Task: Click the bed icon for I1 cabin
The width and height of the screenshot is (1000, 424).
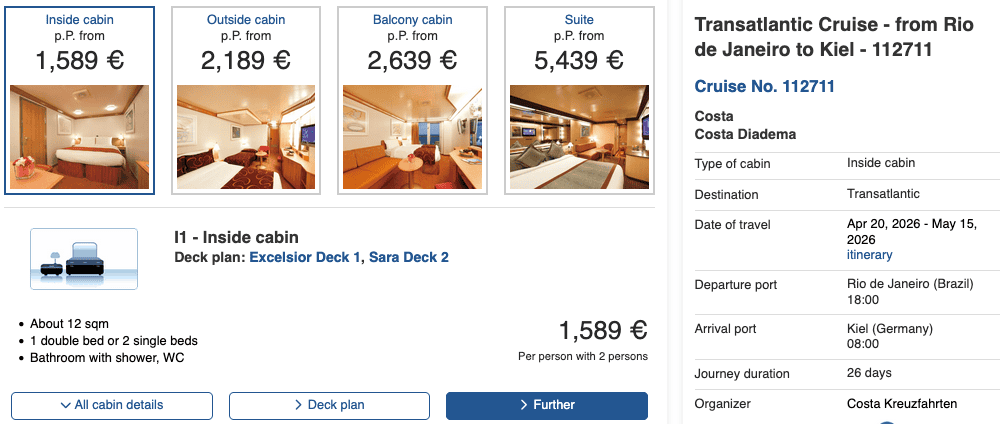Action: 84,259
